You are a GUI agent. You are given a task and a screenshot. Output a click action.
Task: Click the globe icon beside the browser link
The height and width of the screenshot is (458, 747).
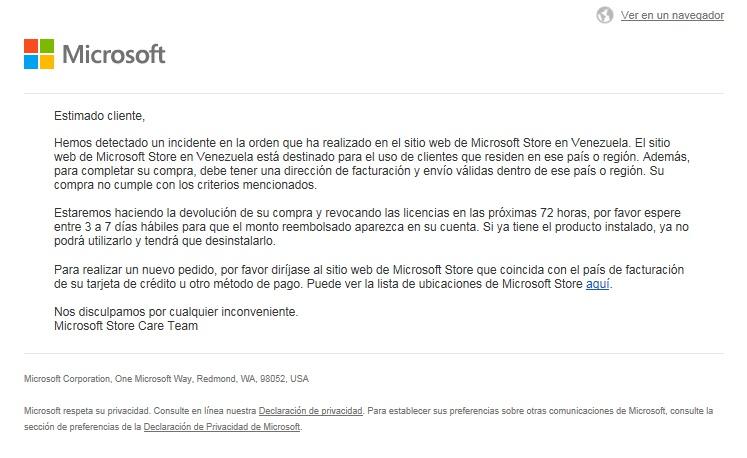[604, 15]
